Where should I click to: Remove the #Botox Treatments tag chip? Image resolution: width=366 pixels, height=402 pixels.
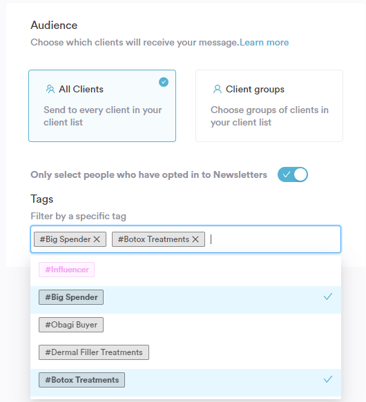pyautogui.click(x=195, y=239)
